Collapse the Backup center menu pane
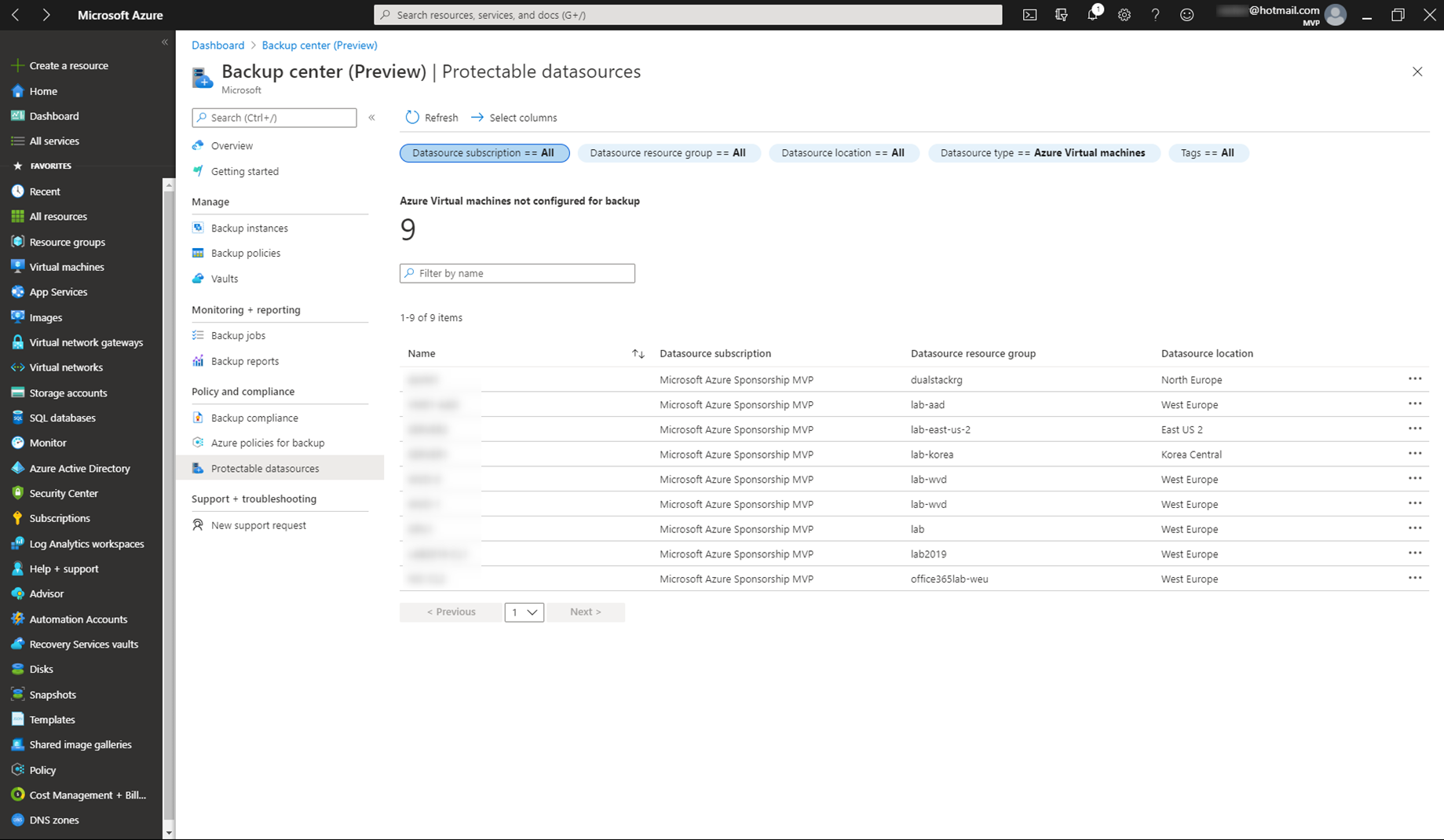This screenshot has width=1444, height=840. (371, 118)
